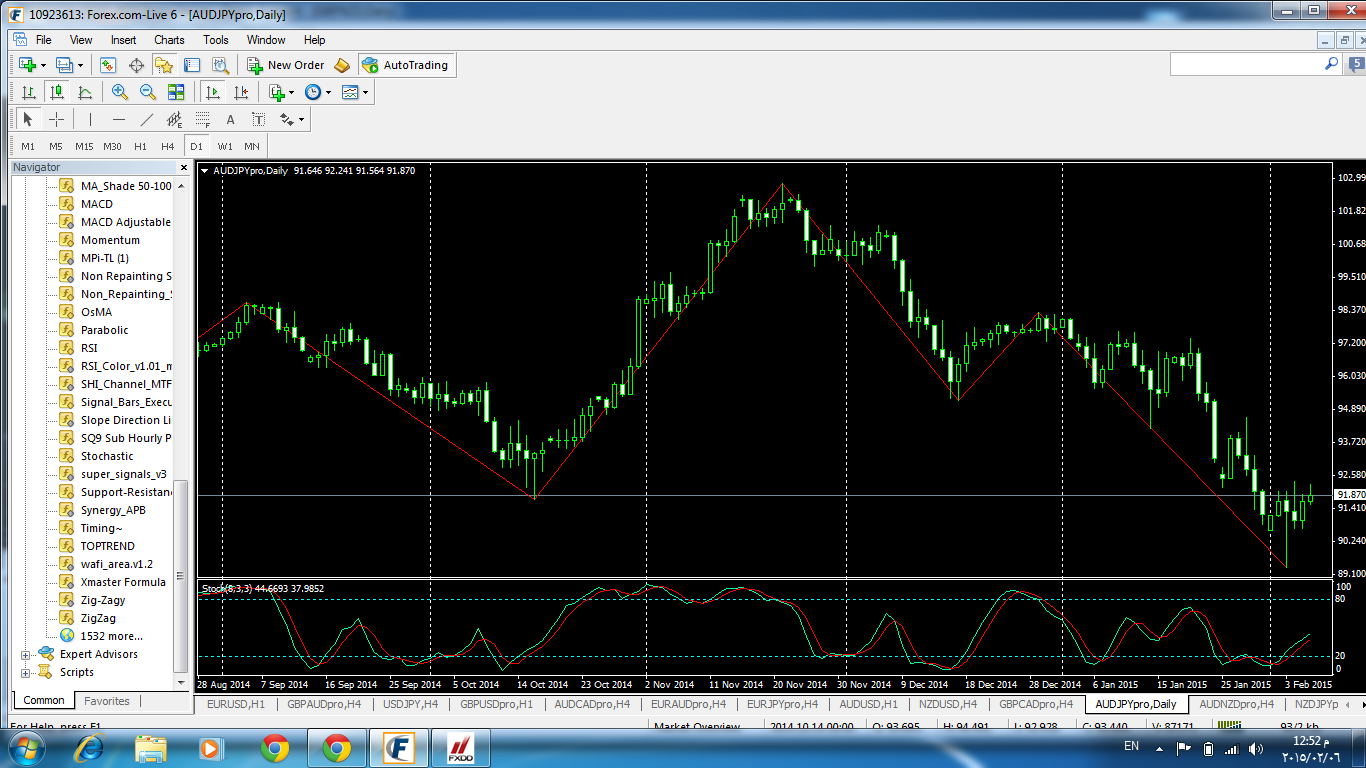This screenshot has width=1366, height=768.
Task: Toggle chart auto scroll
Action: click(x=213, y=92)
